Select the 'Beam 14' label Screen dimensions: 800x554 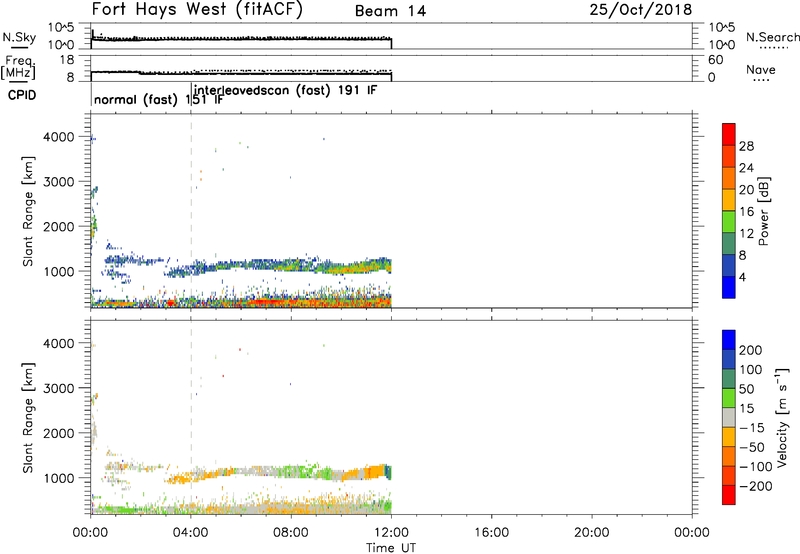(x=390, y=11)
